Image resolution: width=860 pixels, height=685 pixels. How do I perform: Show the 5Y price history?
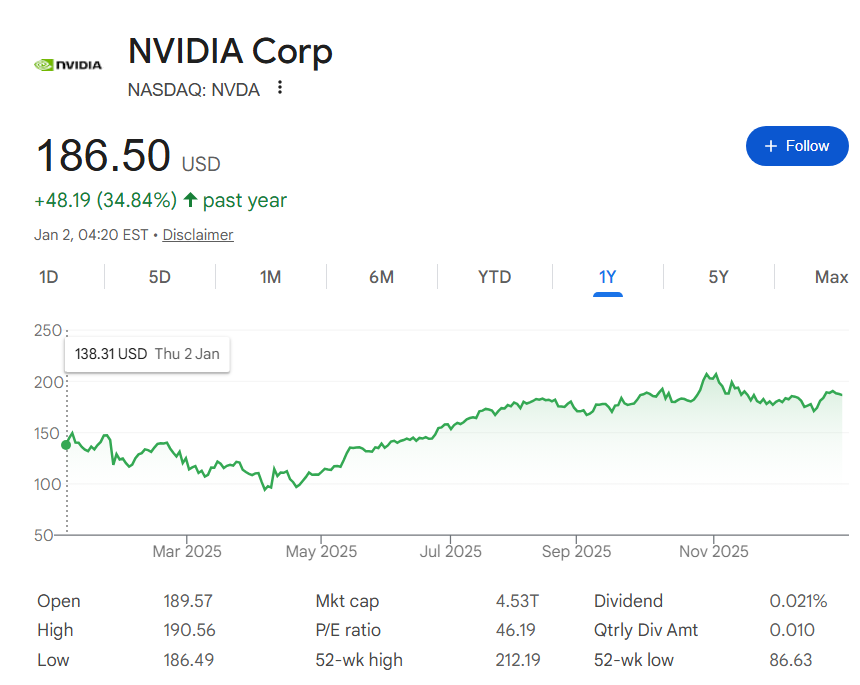[x=718, y=277]
